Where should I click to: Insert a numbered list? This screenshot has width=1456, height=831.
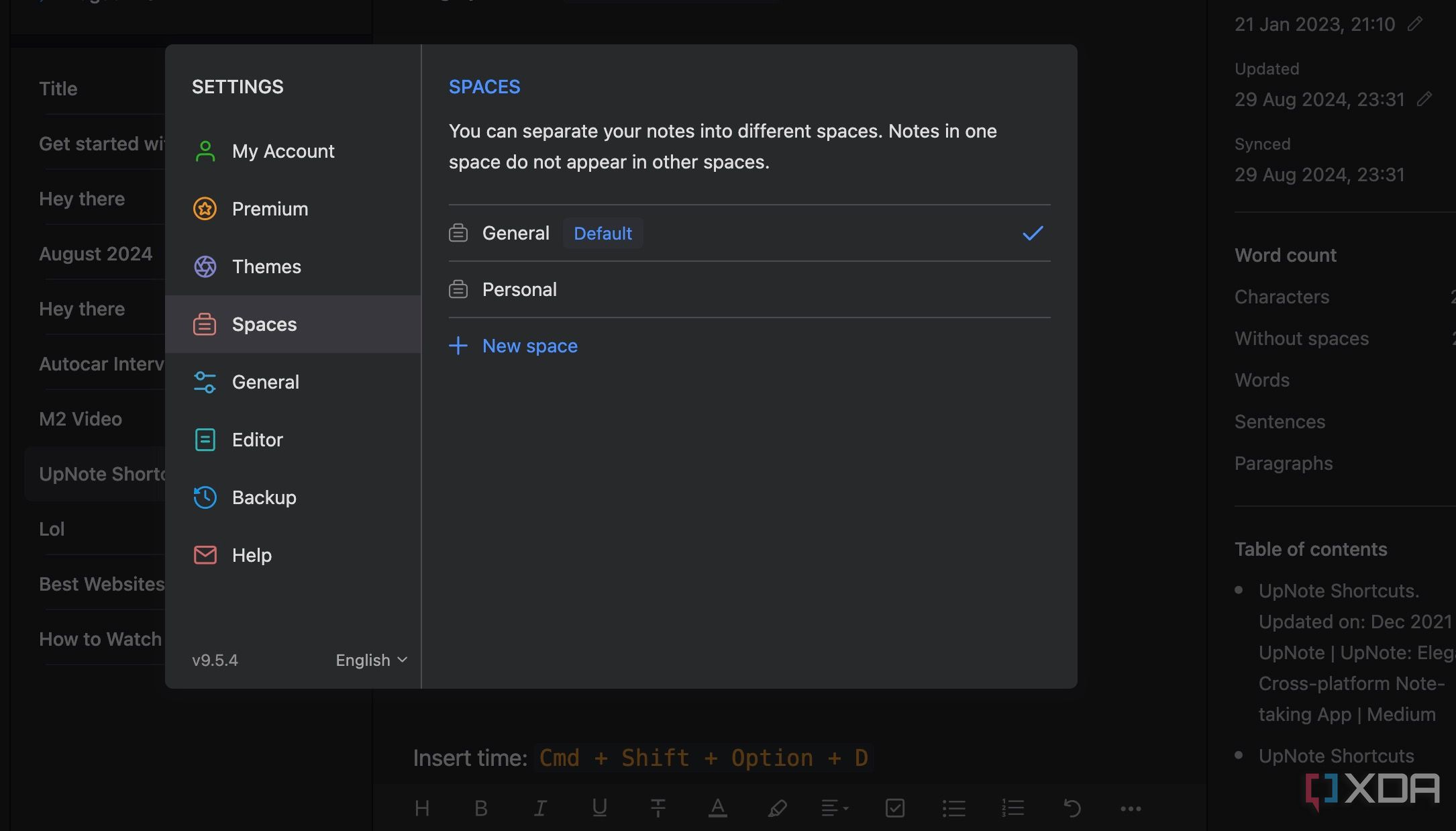click(x=1012, y=808)
